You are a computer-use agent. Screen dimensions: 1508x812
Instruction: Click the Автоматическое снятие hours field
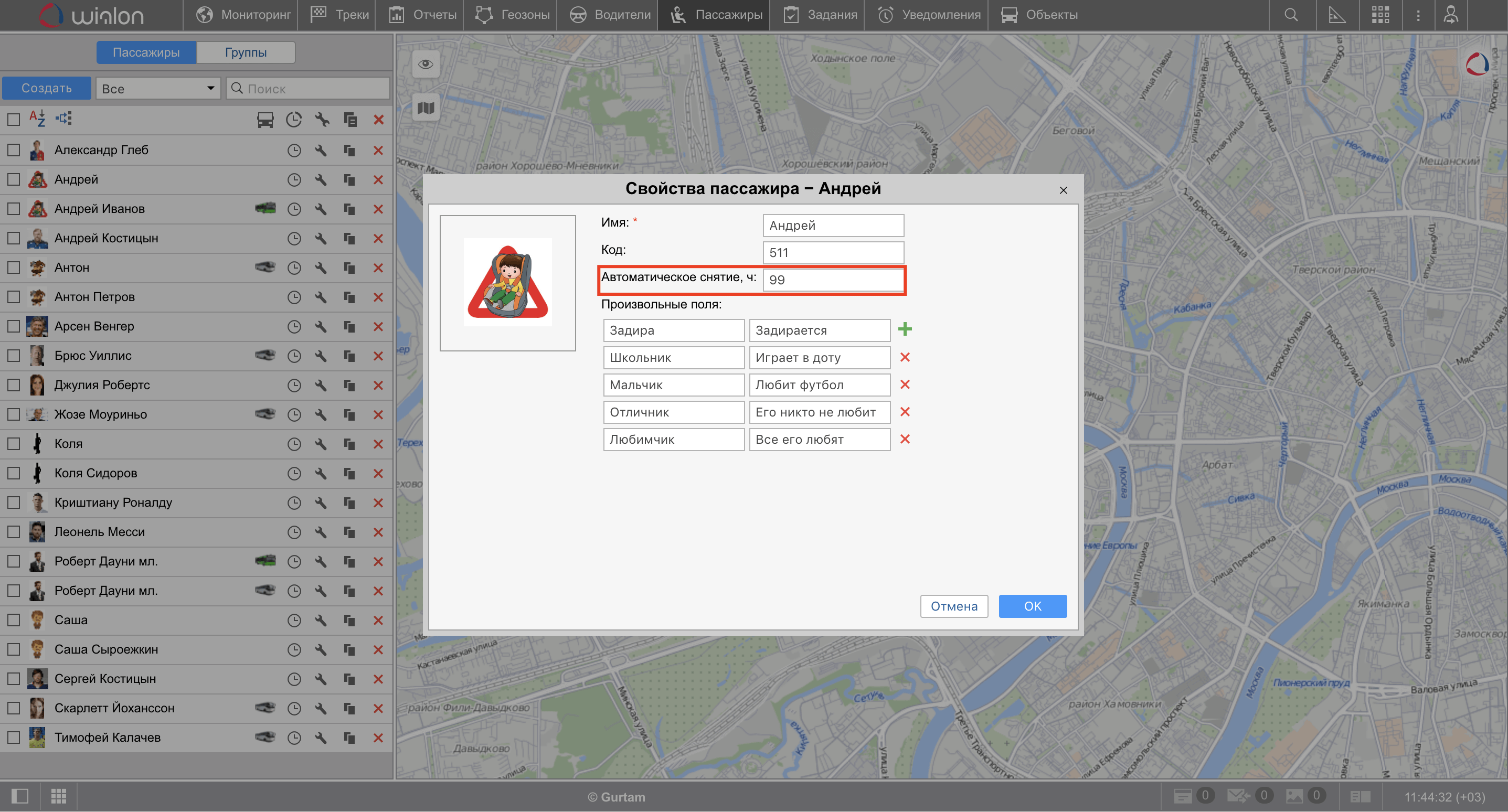833,280
